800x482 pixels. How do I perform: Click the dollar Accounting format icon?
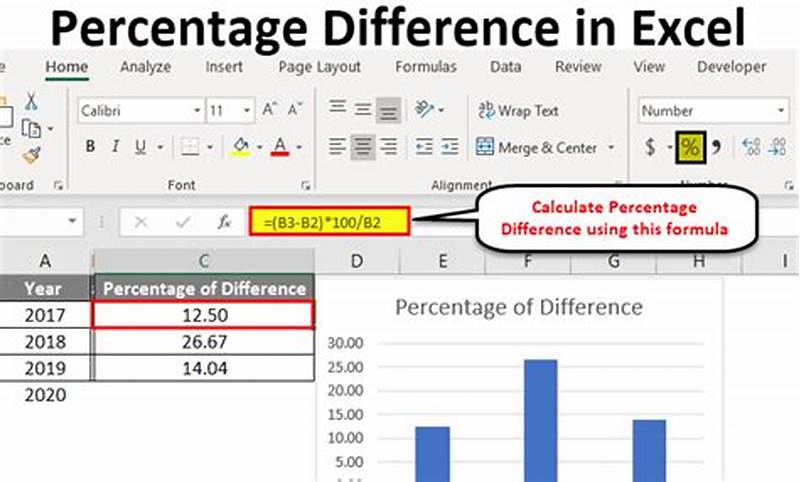click(651, 147)
